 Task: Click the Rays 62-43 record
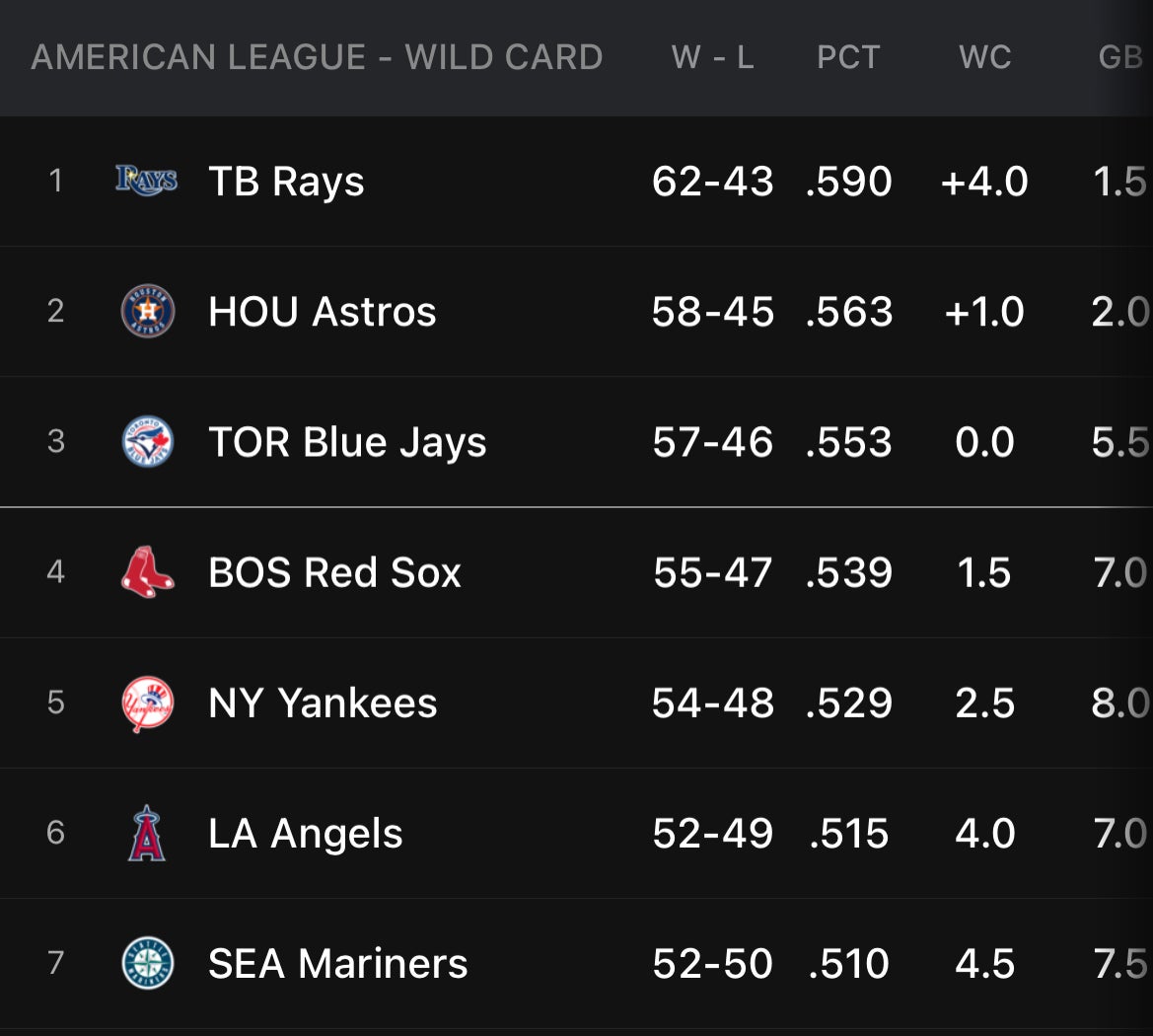pos(712,182)
